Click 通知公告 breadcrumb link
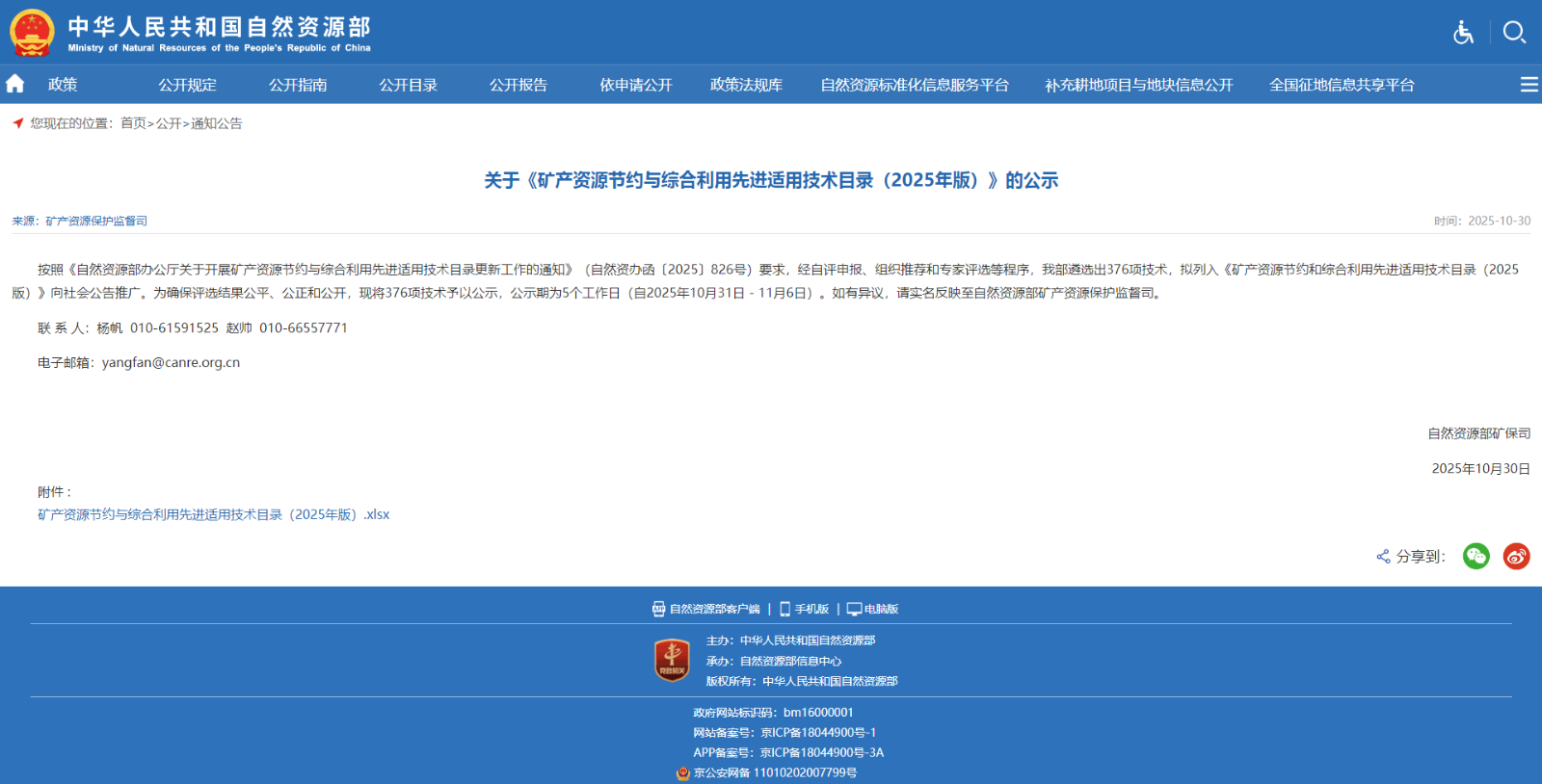 [217, 123]
